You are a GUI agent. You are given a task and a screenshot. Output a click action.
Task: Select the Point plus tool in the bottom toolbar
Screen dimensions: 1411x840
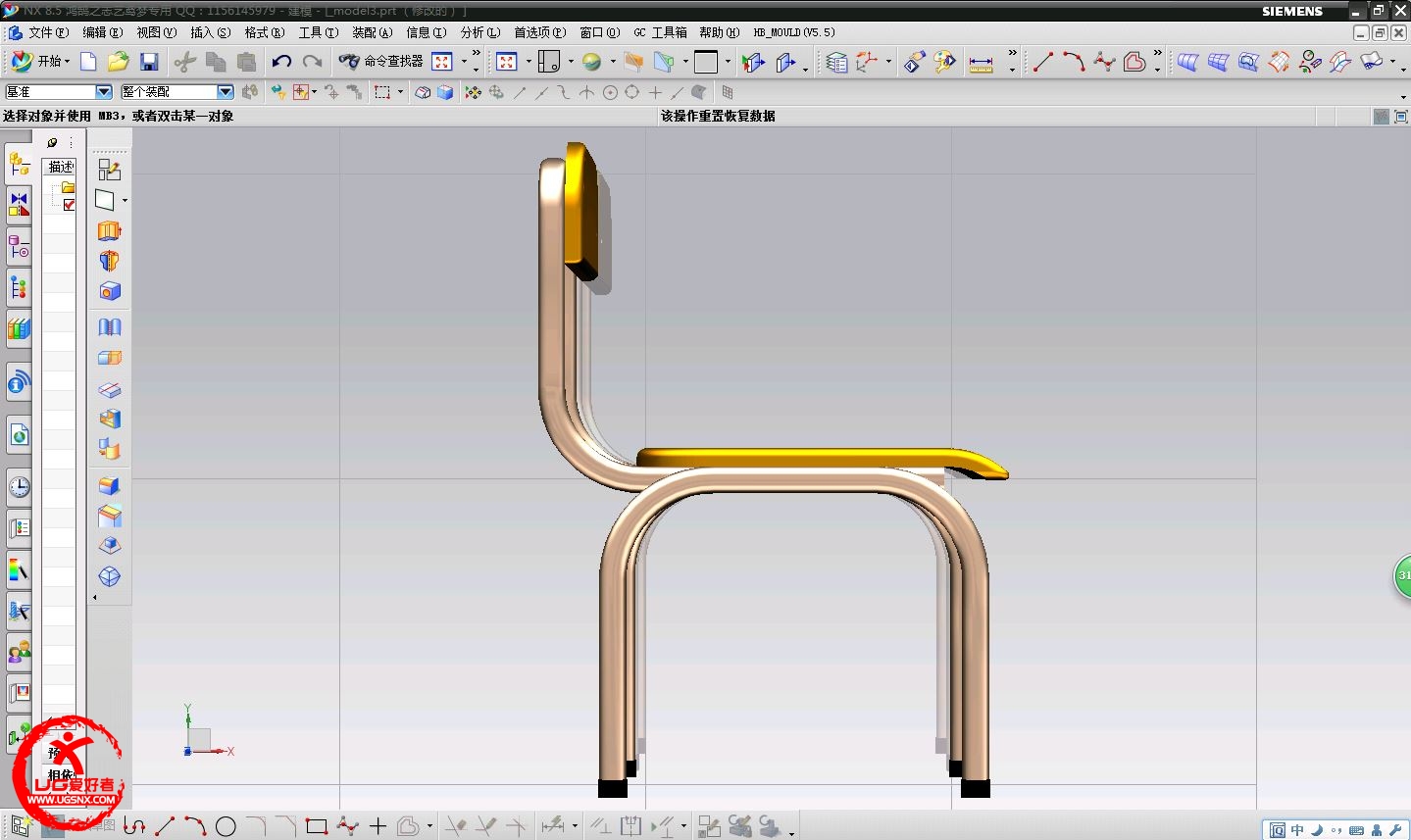coord(378,826)
